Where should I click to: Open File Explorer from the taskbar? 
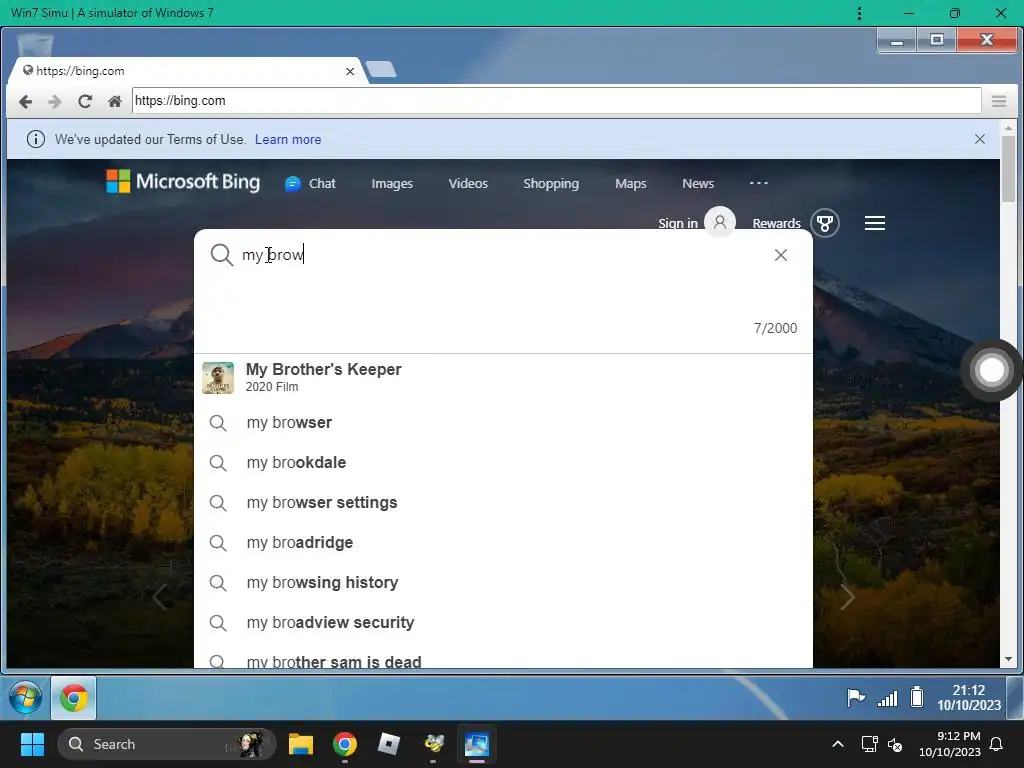point(301,744)
